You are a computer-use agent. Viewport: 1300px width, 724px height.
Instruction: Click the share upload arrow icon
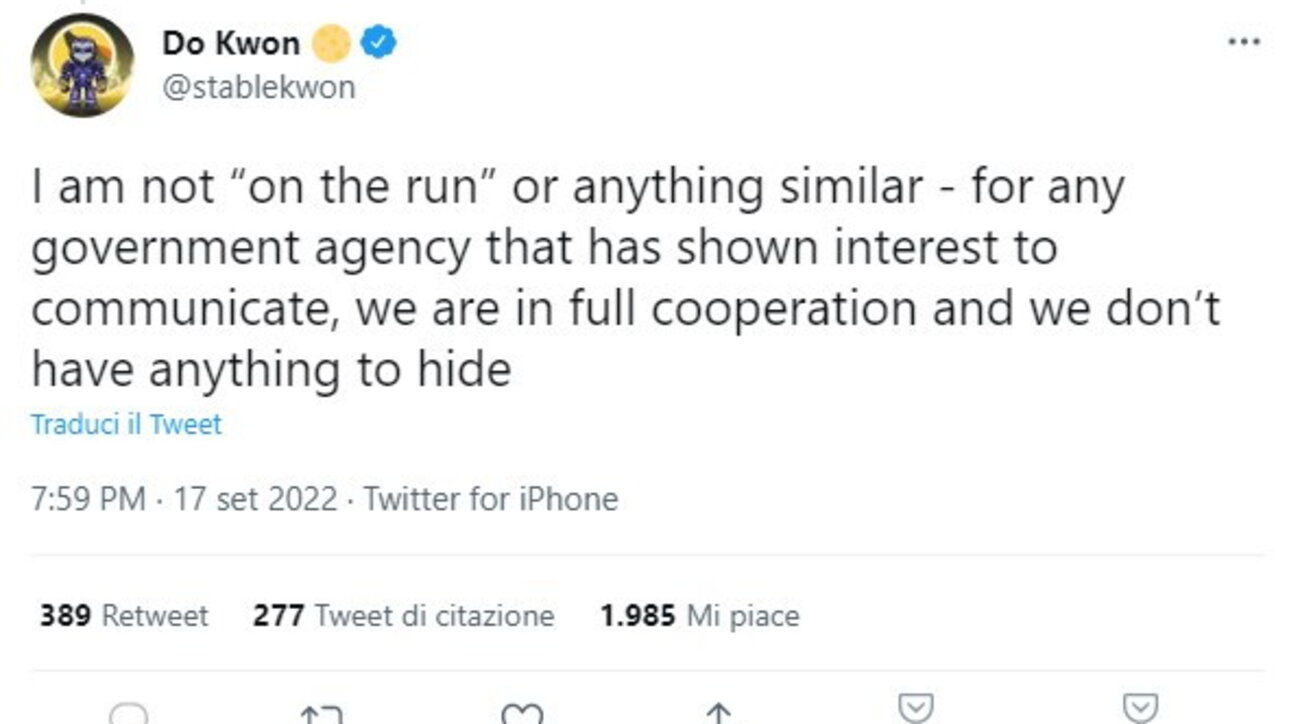(x=718, y=714)
